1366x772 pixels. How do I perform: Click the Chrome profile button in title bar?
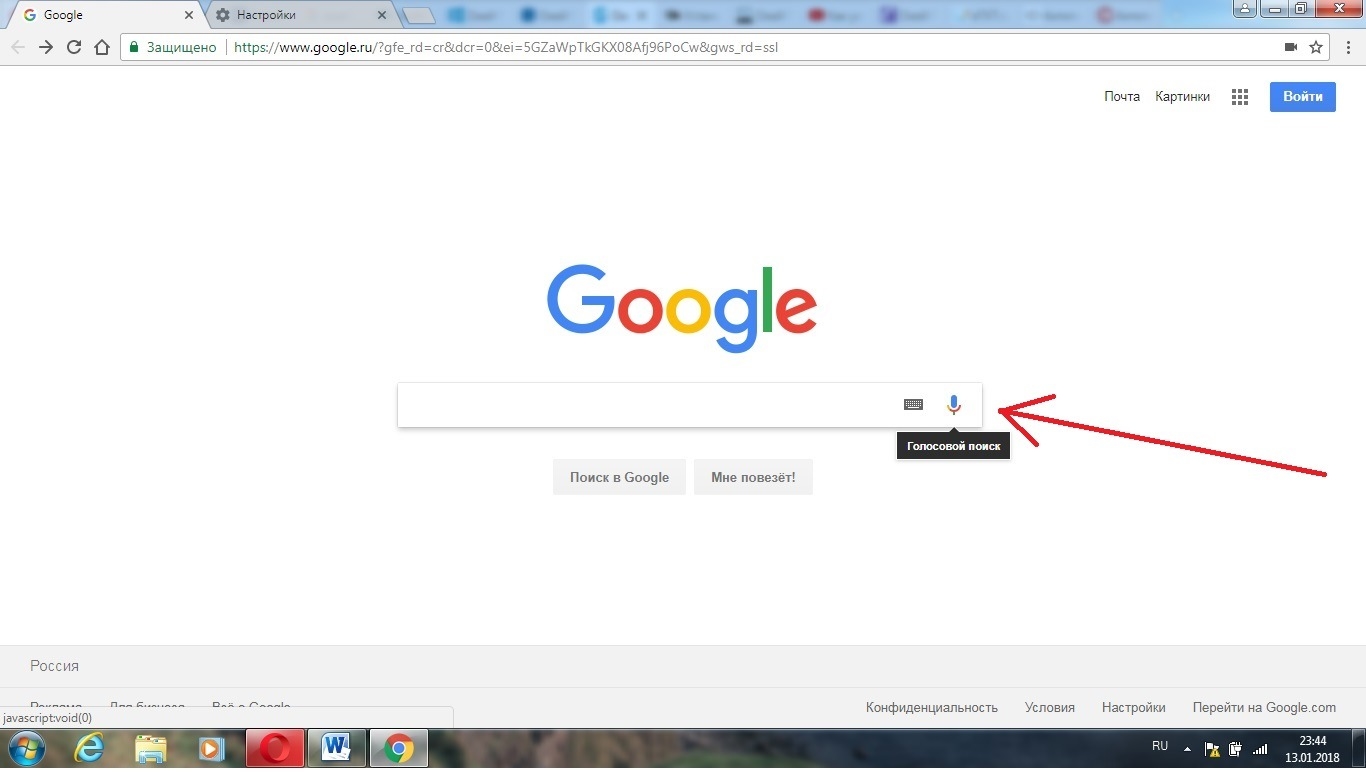pos(1245,9)
